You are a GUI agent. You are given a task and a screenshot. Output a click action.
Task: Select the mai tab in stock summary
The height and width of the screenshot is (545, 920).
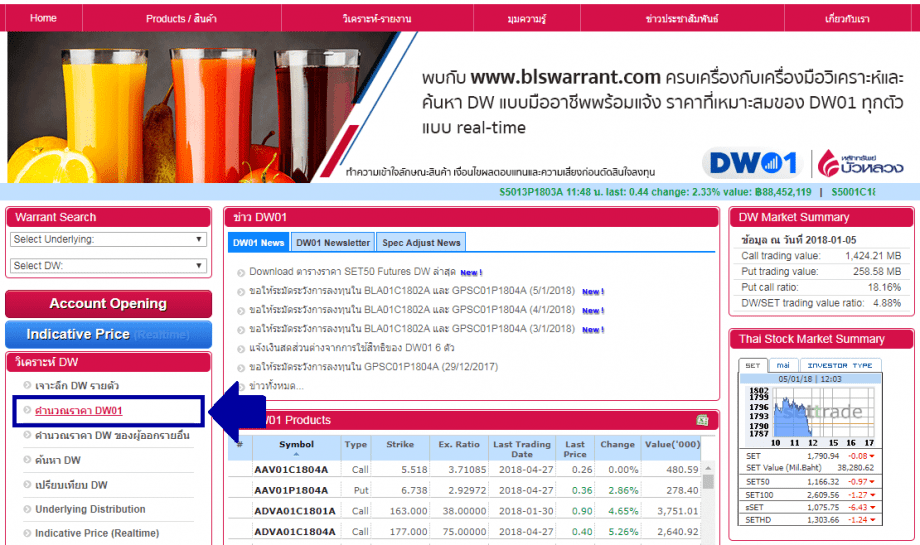783,366
